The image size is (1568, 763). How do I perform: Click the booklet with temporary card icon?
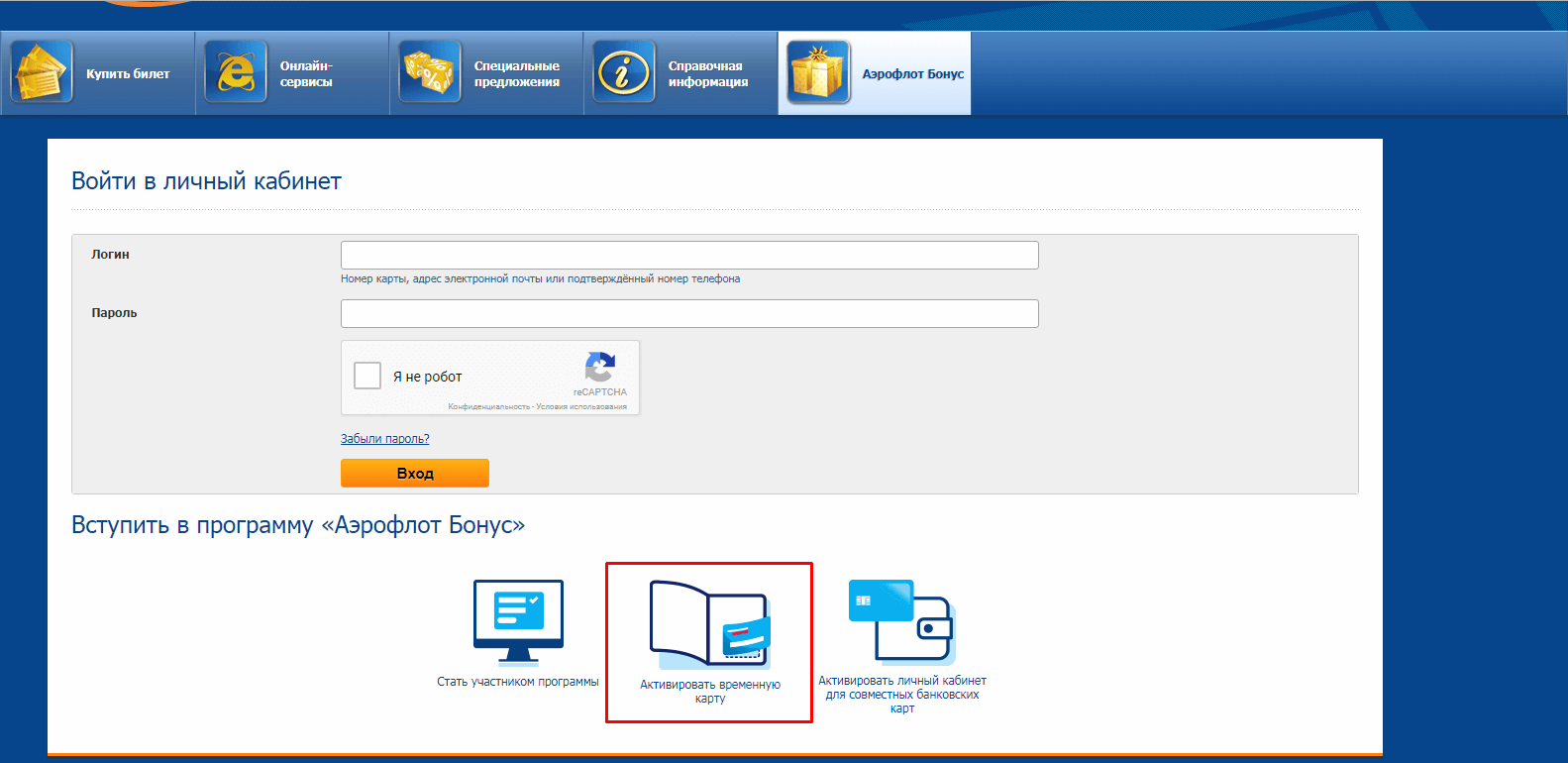pos(709,624)
